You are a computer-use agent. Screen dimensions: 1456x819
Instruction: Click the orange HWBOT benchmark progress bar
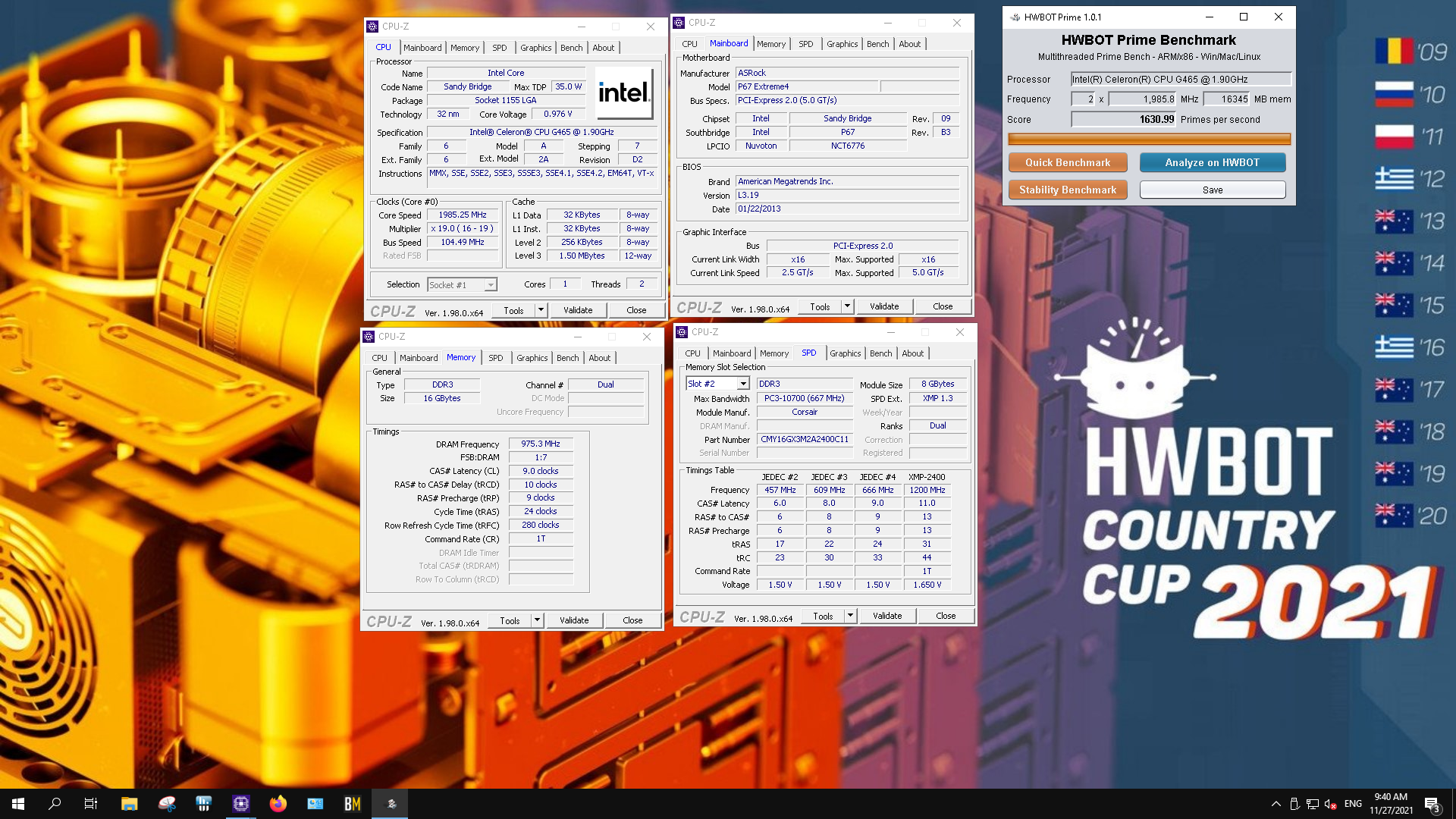1149,139
